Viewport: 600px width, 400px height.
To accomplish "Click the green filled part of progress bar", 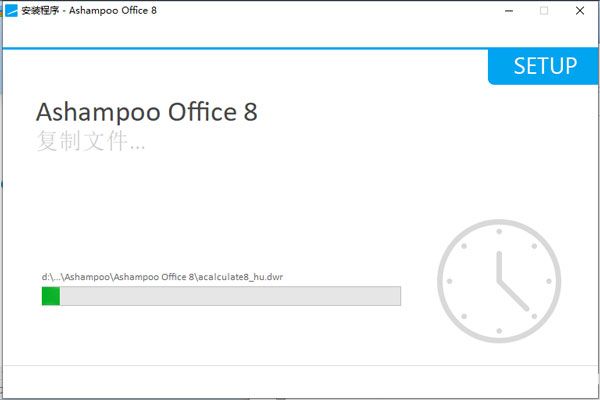I will (50, 296).
